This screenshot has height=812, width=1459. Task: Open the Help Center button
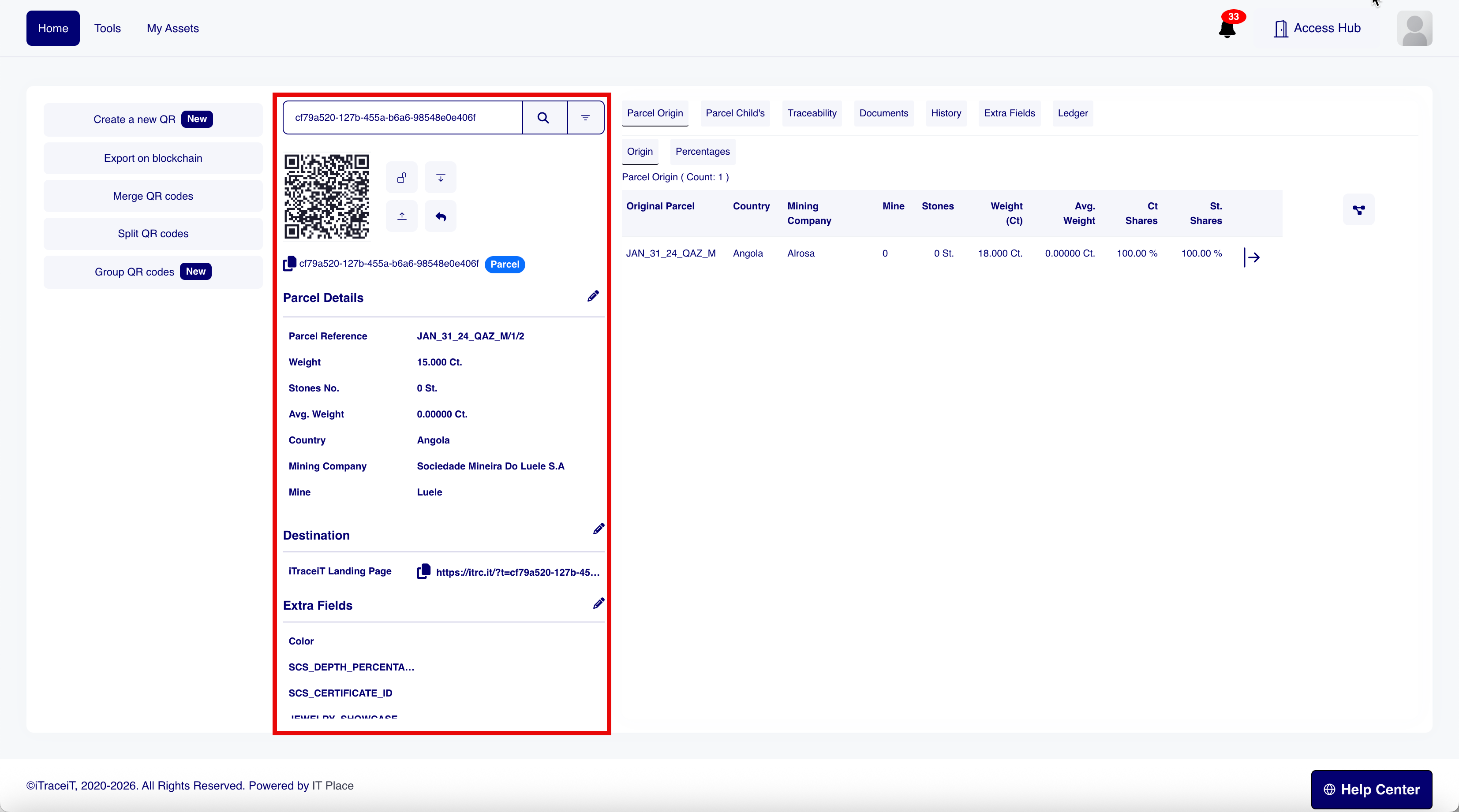click(x=1371, y=789)
